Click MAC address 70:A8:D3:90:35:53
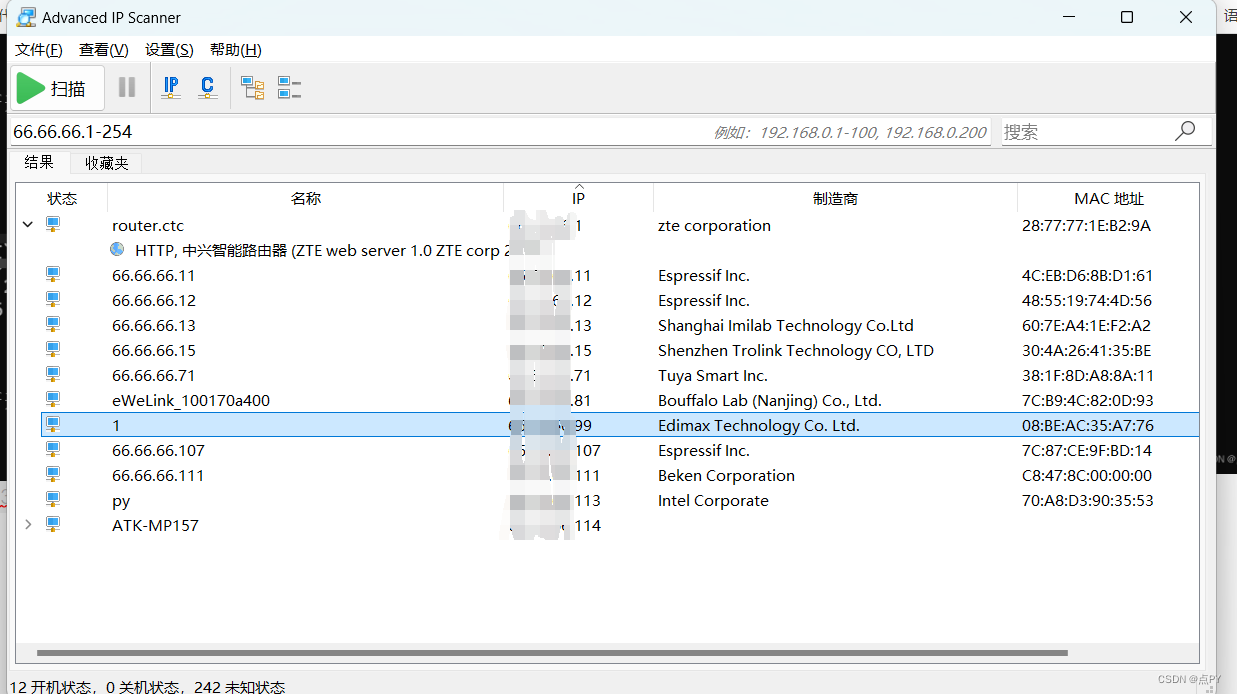The image size is (1237, 694). click(1087, 500)
